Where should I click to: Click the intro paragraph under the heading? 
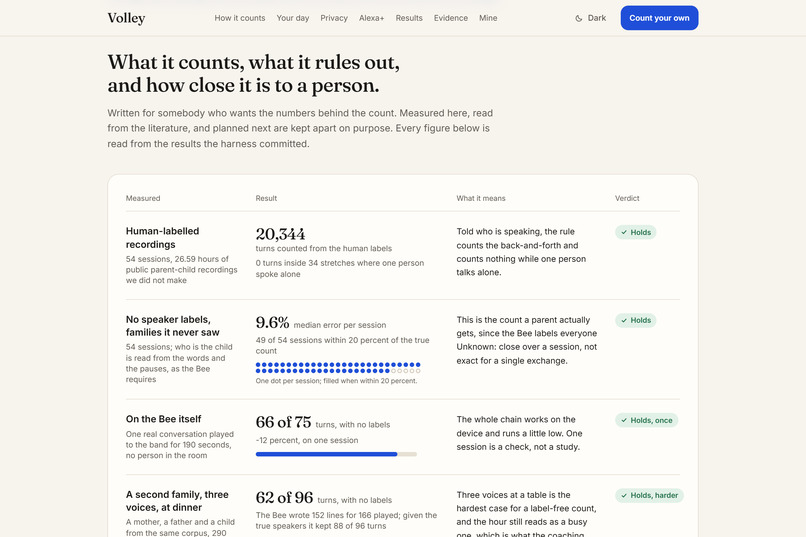point(300,128)
